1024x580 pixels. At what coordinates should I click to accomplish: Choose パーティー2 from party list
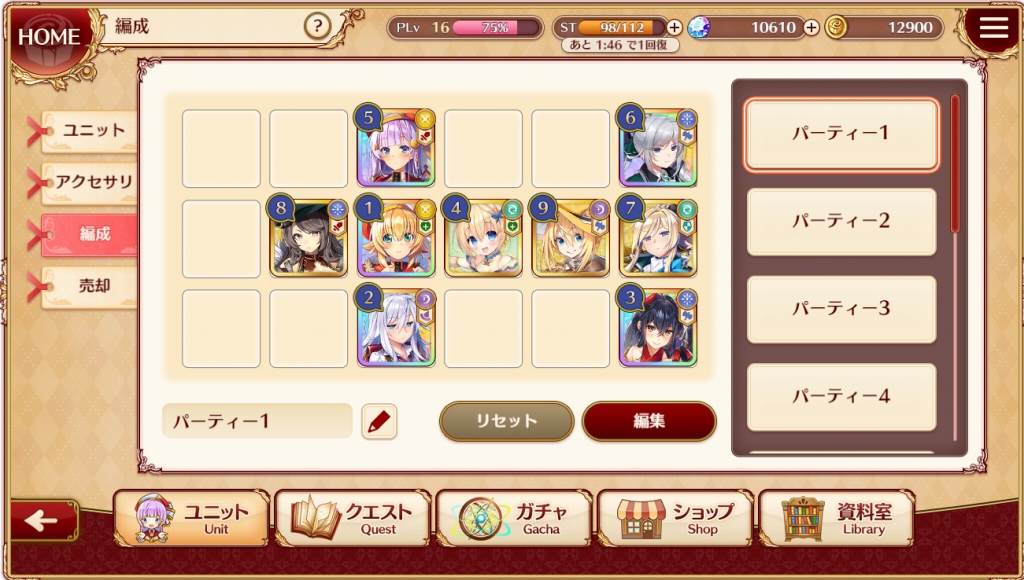841,221
